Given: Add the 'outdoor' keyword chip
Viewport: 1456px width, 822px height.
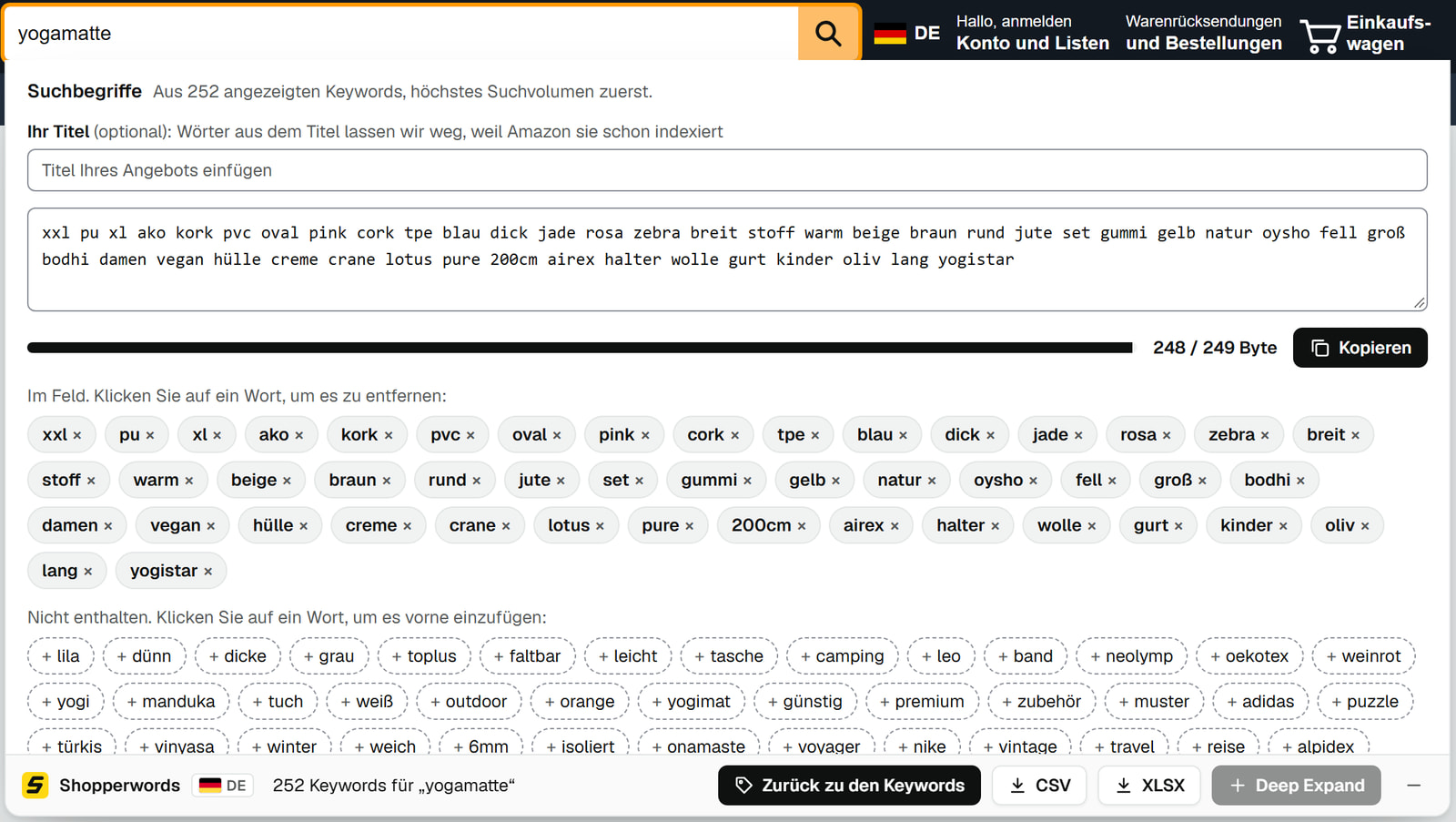Looking at the screenshot, I should coord(469,702).
